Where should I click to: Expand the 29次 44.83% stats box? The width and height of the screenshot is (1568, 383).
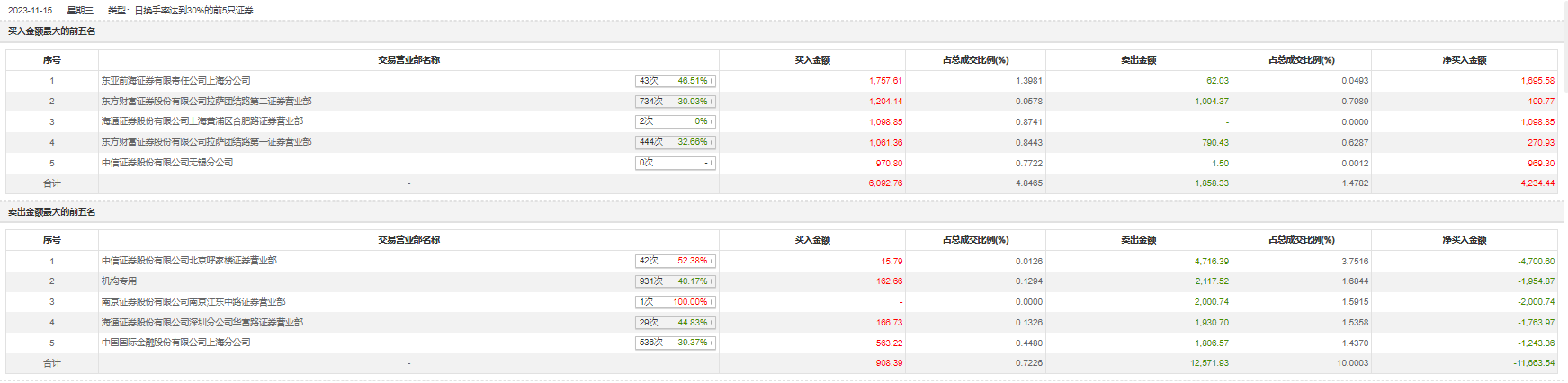[675, 322]
